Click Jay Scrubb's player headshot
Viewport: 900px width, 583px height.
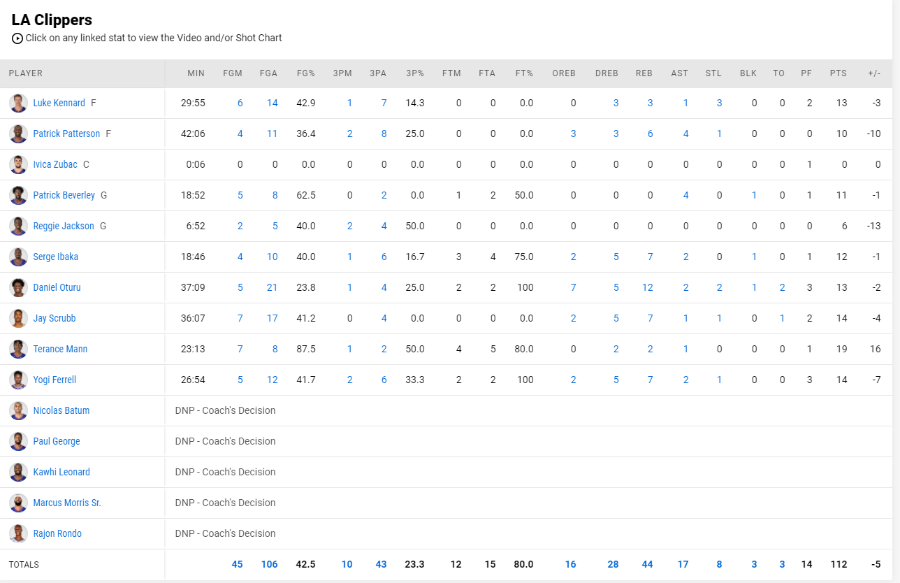click(18, 318)
